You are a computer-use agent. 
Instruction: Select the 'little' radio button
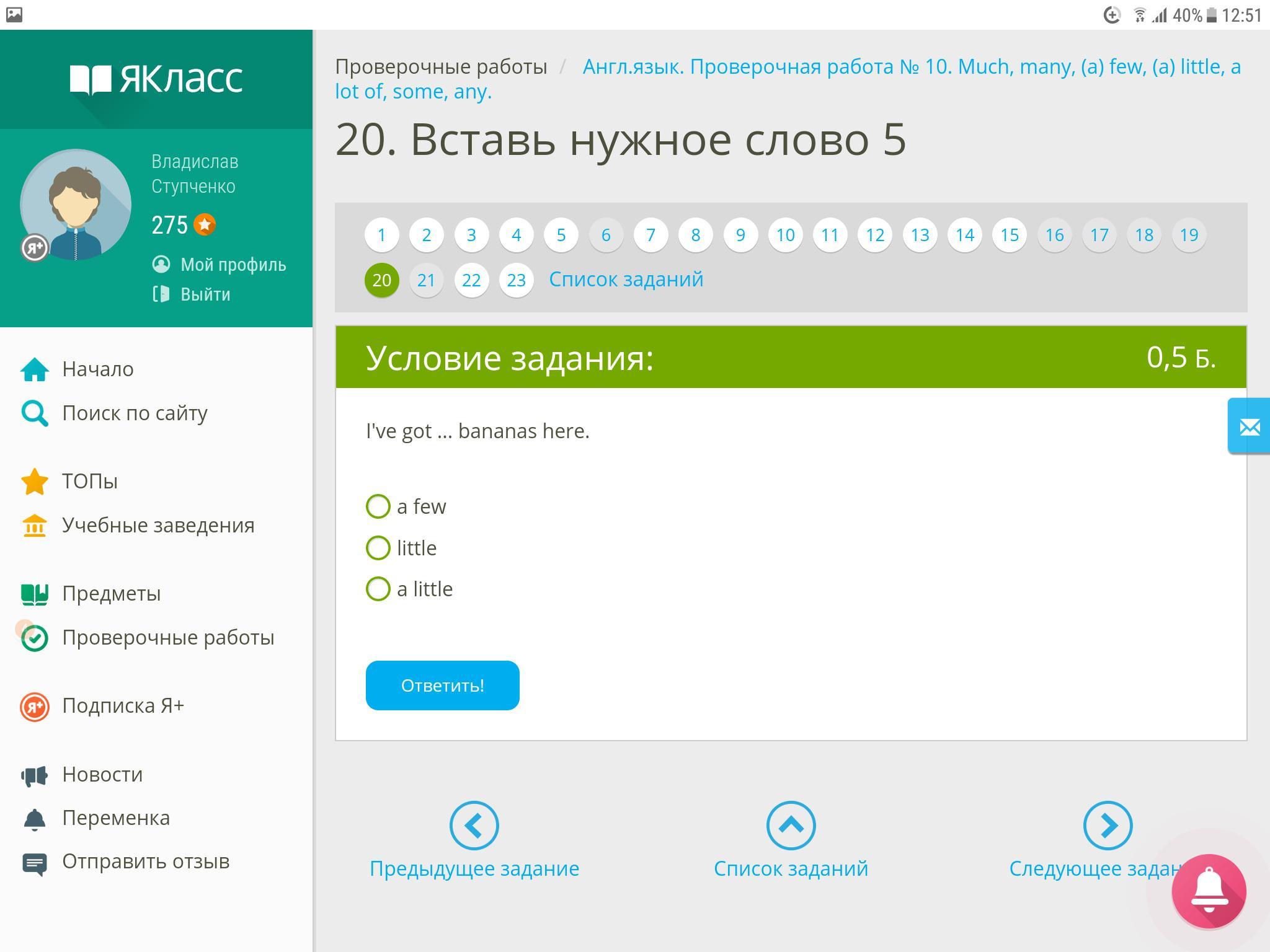[x=378, y=548]
